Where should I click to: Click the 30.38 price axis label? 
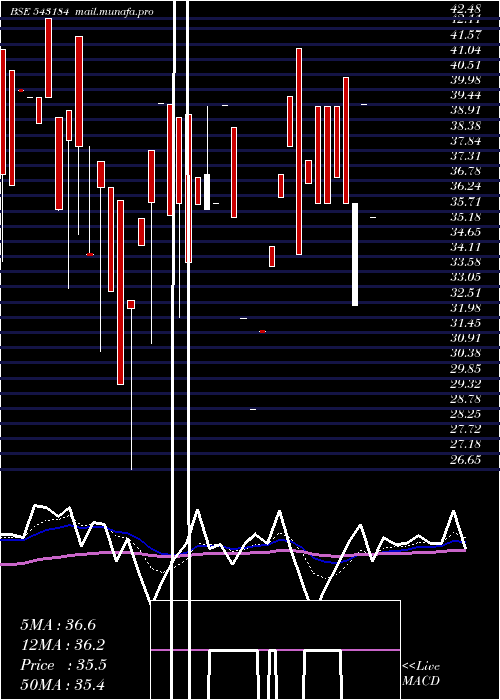[x=465, y=353]
